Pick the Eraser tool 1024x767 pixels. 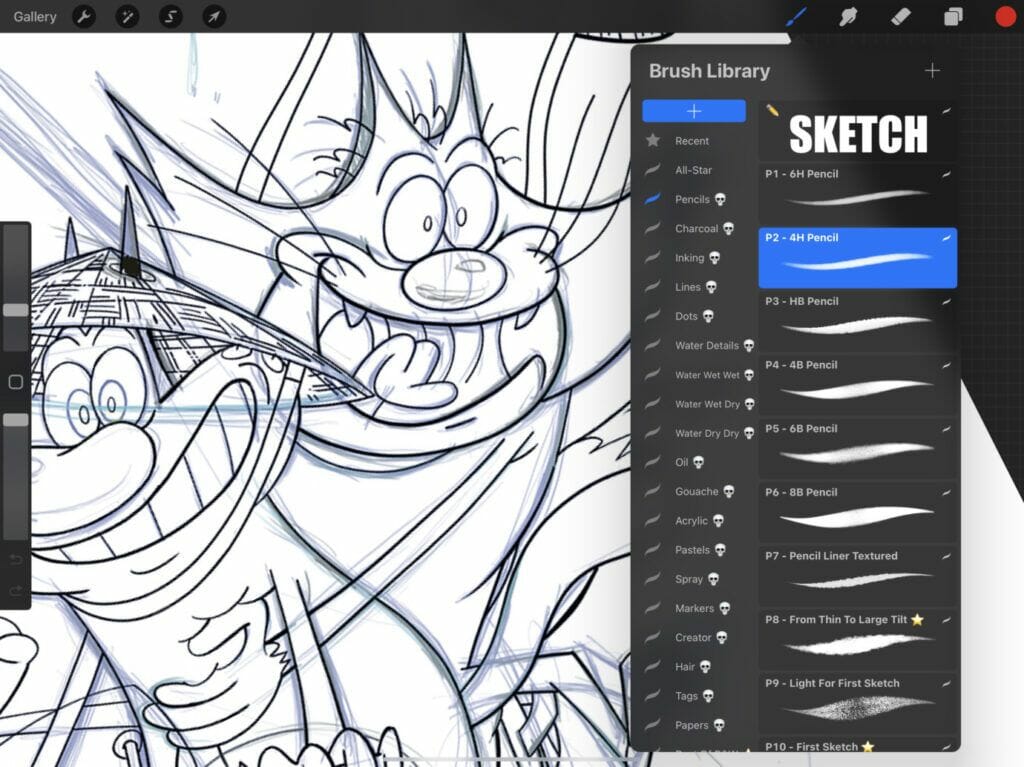coord(901,16)
